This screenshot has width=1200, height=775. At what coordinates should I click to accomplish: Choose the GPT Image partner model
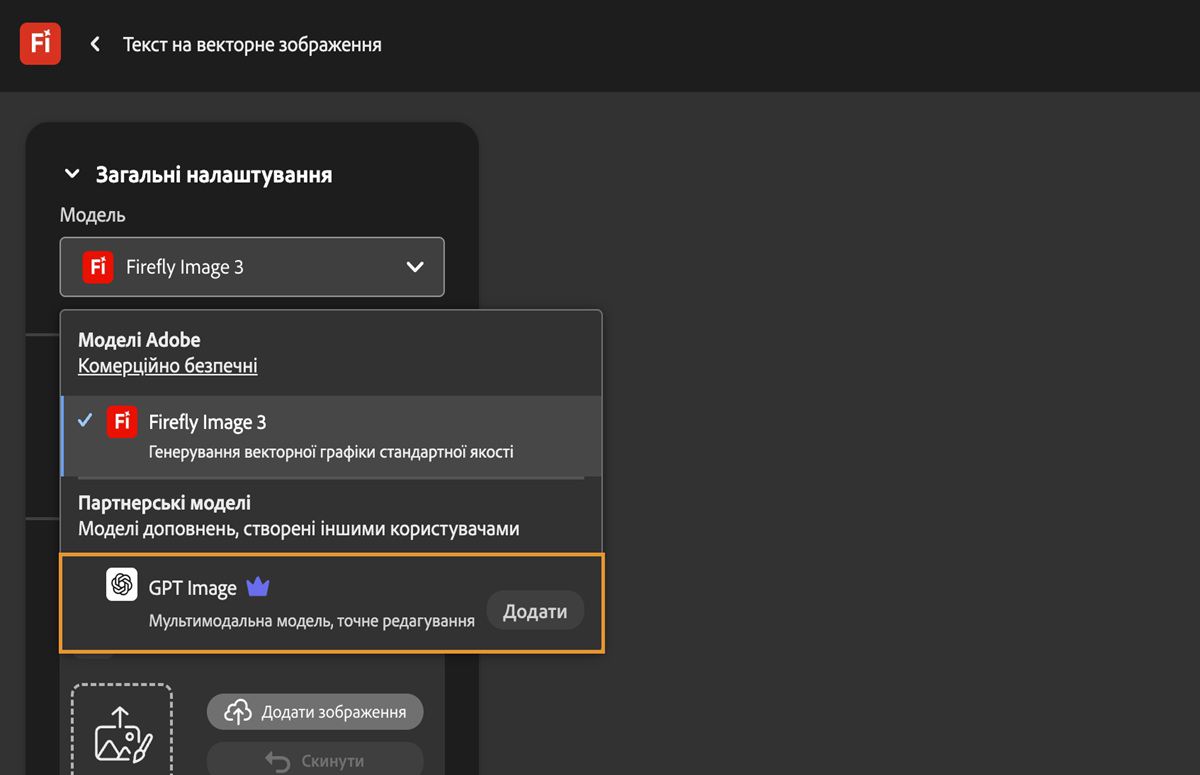(x=331, y=604)
